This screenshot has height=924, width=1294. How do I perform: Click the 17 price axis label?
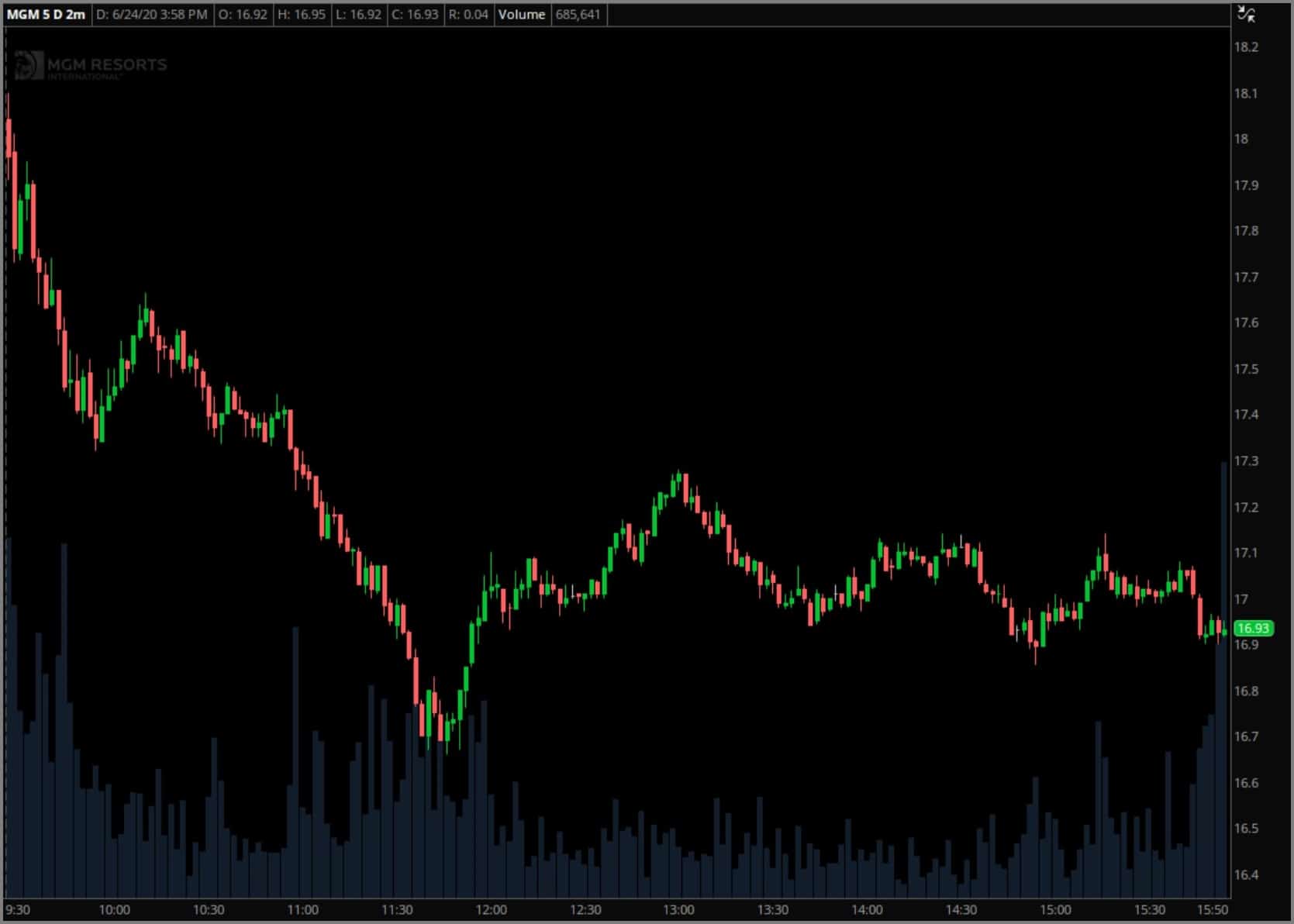[x=1241, y=599]
